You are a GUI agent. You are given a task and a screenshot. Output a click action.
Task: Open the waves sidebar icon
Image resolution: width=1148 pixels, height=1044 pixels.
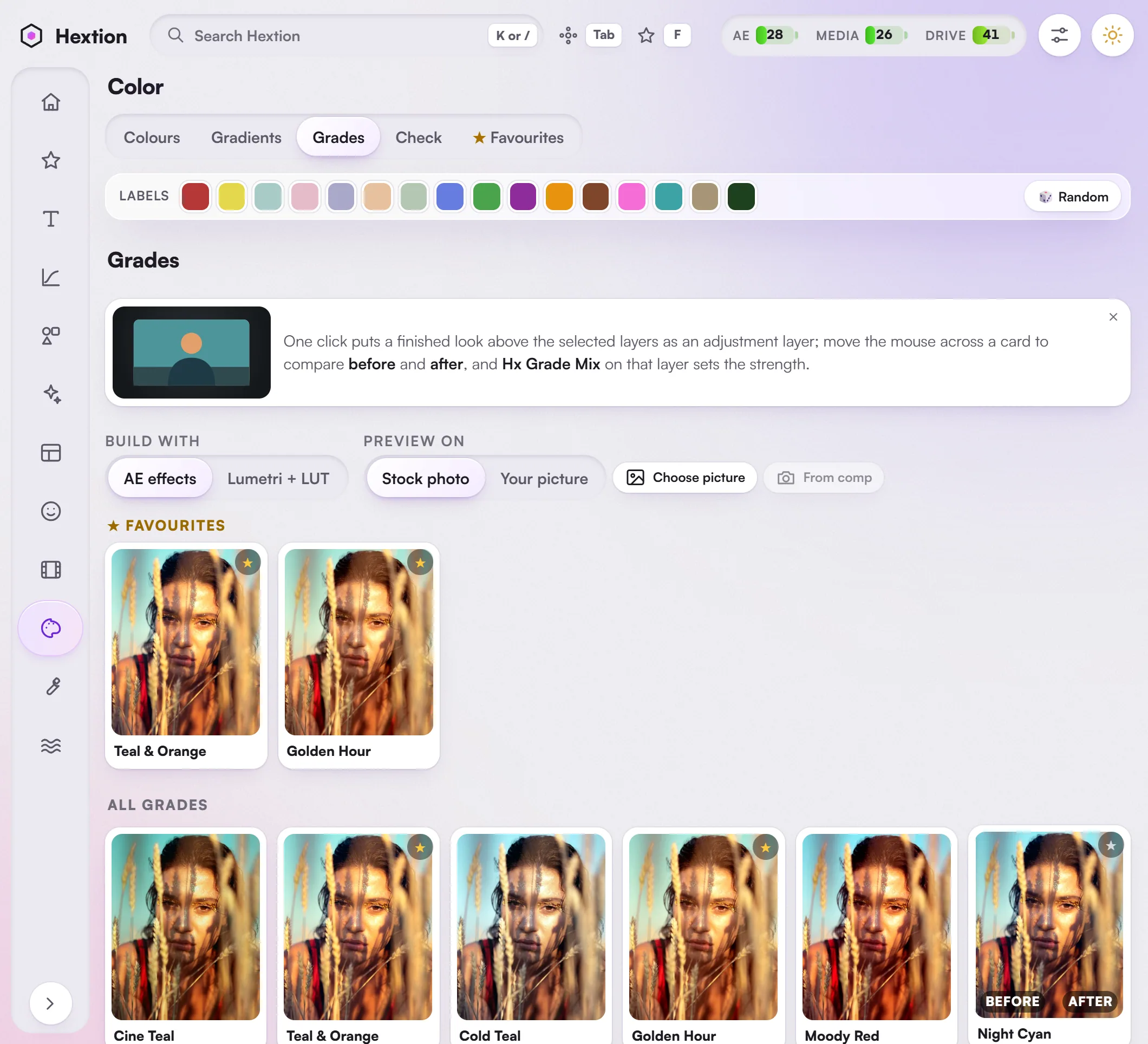pos(51,746)
